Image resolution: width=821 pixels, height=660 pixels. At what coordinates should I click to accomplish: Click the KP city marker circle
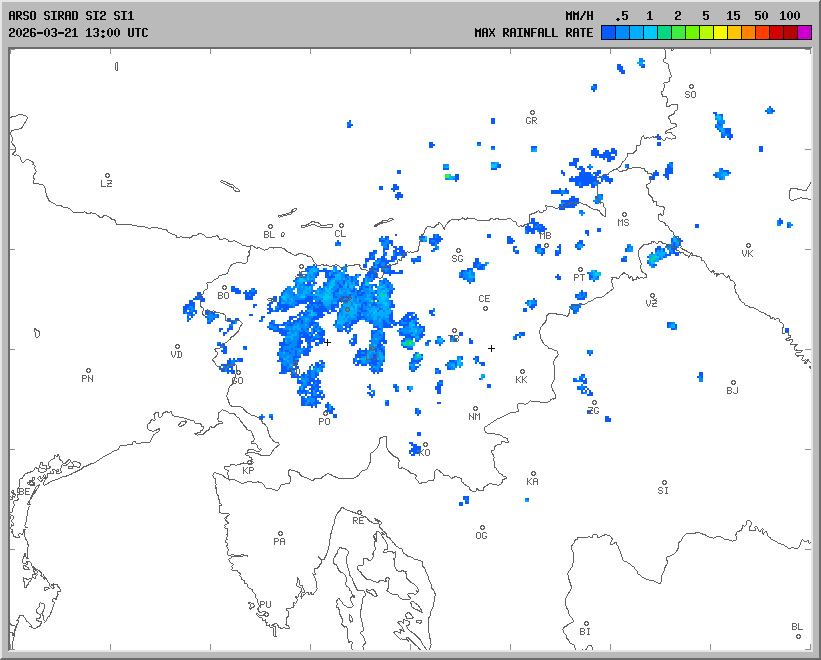[250, 461]
